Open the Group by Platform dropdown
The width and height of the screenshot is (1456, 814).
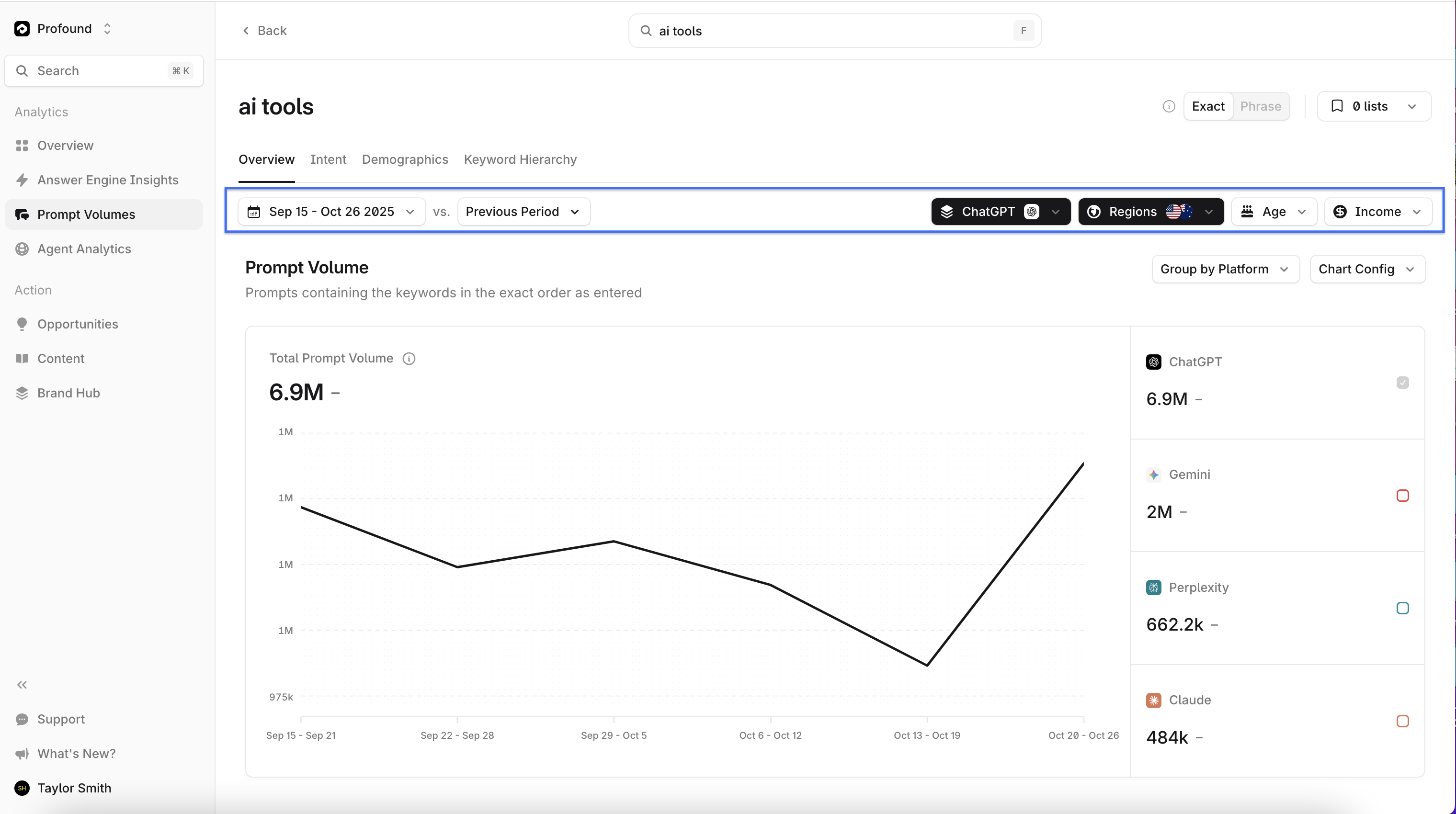point(1226,270)
